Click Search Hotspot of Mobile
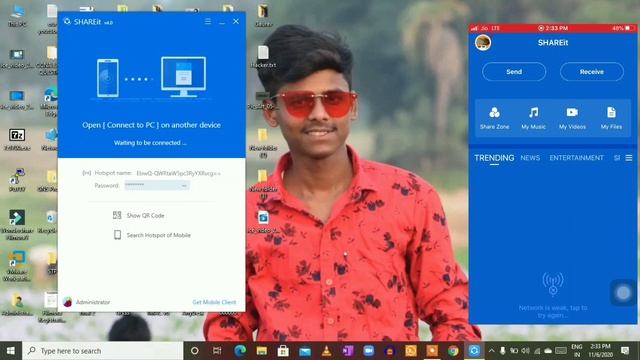This screenshot has height=360, width=640. click(x=158, y=235)
